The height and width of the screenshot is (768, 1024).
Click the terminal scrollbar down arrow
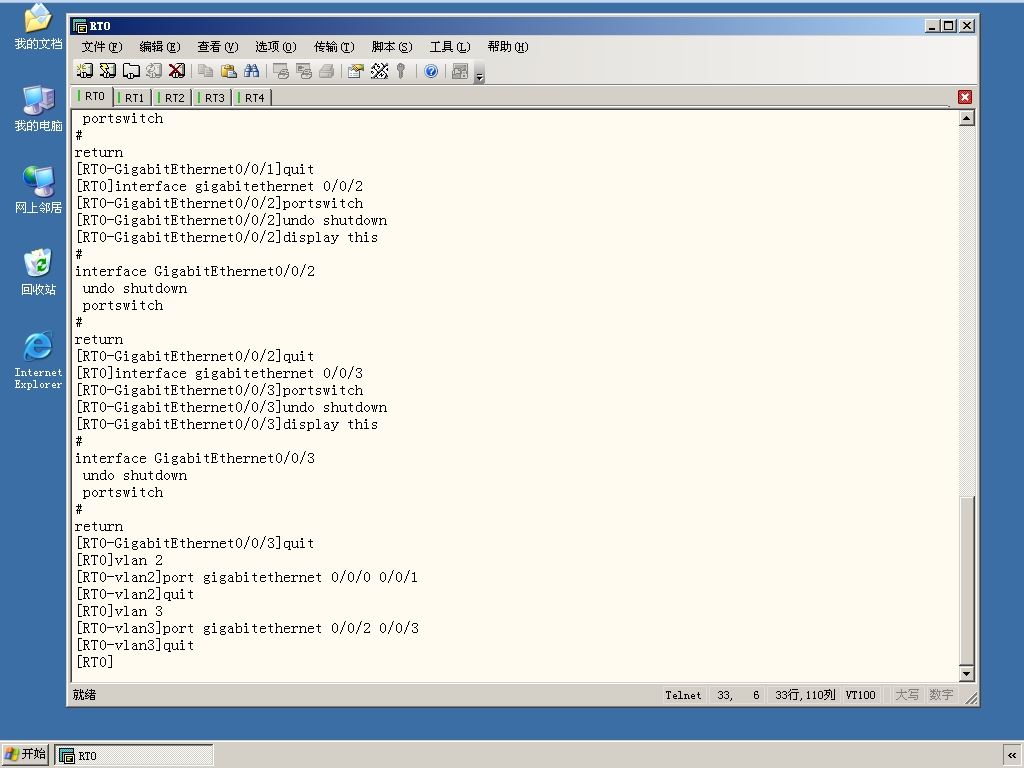pyautogui.click(x=967, y=674)
